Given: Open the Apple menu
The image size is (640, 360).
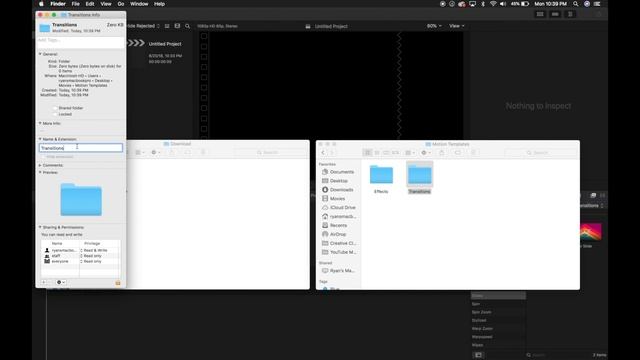Looking at the screenshot, I should pyautogui.click(x=41, y=4).
